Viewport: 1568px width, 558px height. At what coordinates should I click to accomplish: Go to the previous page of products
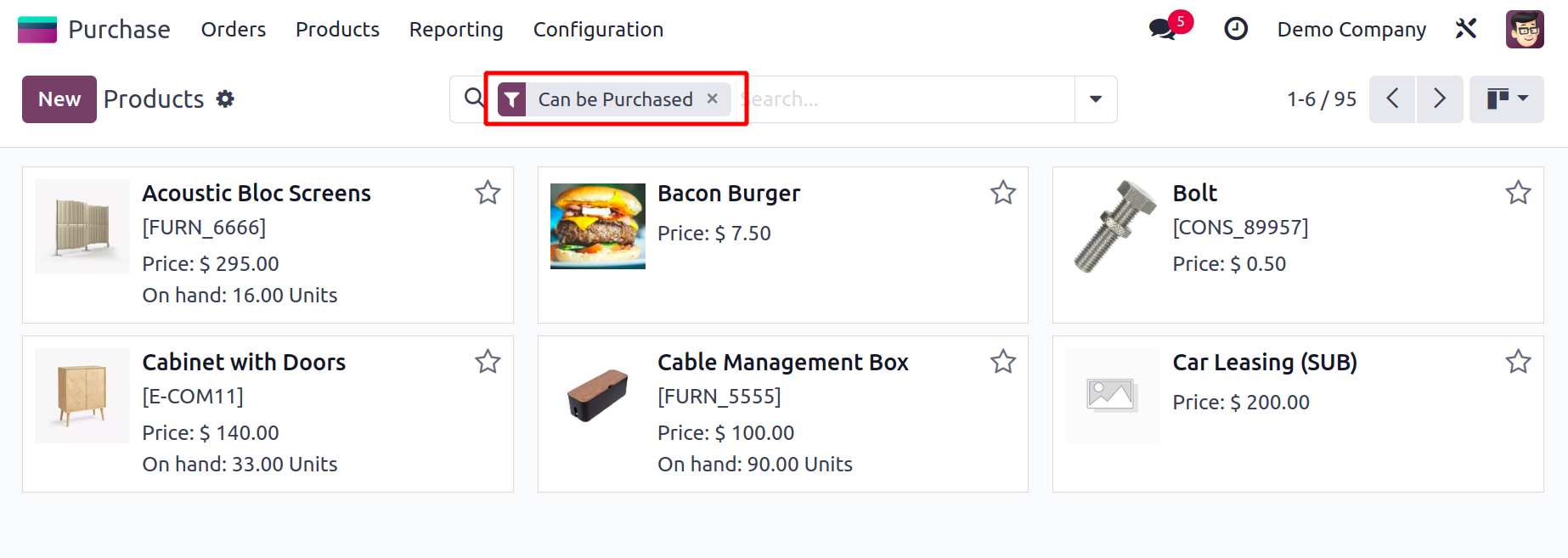(x=1392, y=99)
